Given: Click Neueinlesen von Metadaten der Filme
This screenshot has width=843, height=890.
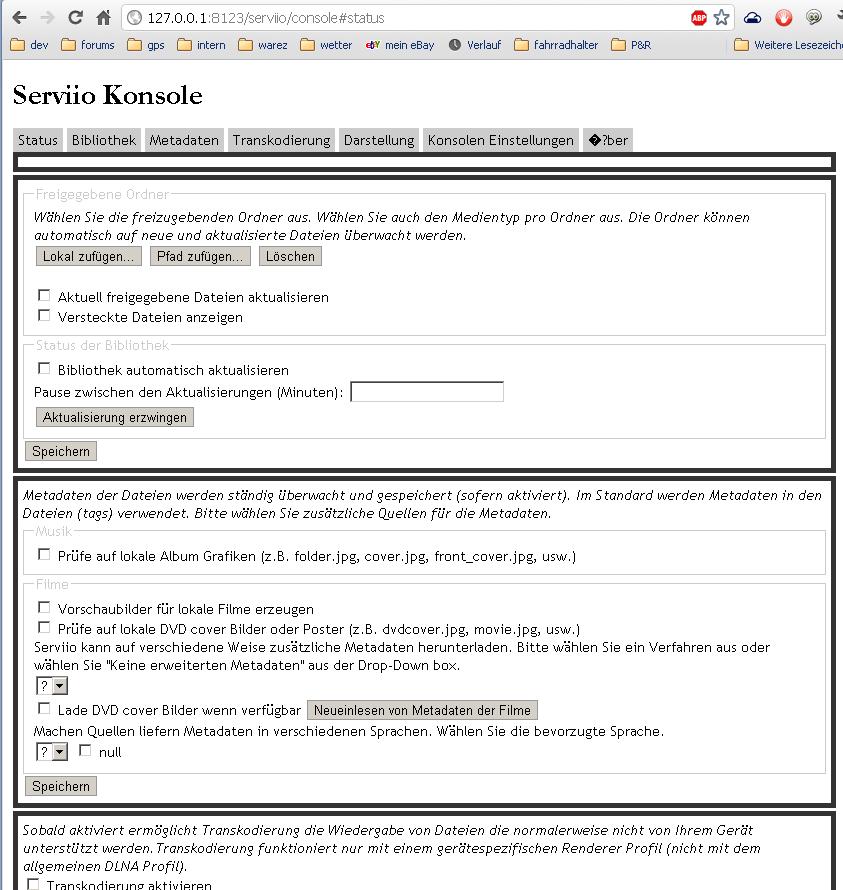Looking at the screenshot, I should pos(422,710).
